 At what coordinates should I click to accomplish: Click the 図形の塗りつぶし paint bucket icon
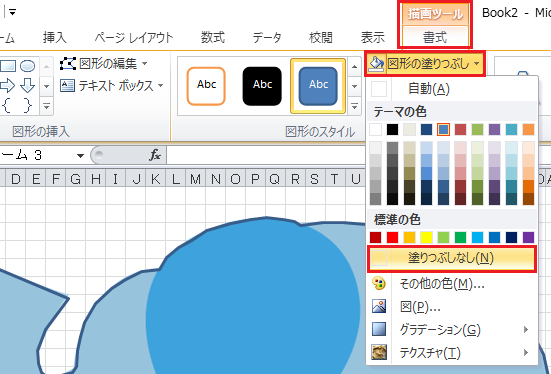(x=376, y=64)
